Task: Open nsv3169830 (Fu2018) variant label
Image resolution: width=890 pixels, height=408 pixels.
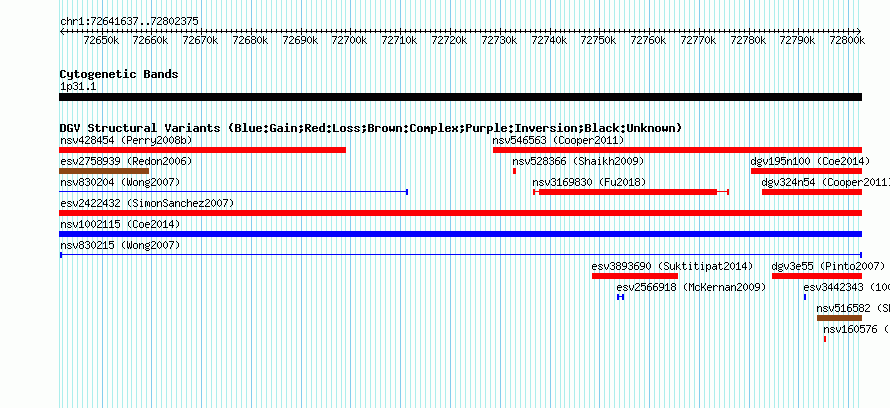Action: point(589,183)
